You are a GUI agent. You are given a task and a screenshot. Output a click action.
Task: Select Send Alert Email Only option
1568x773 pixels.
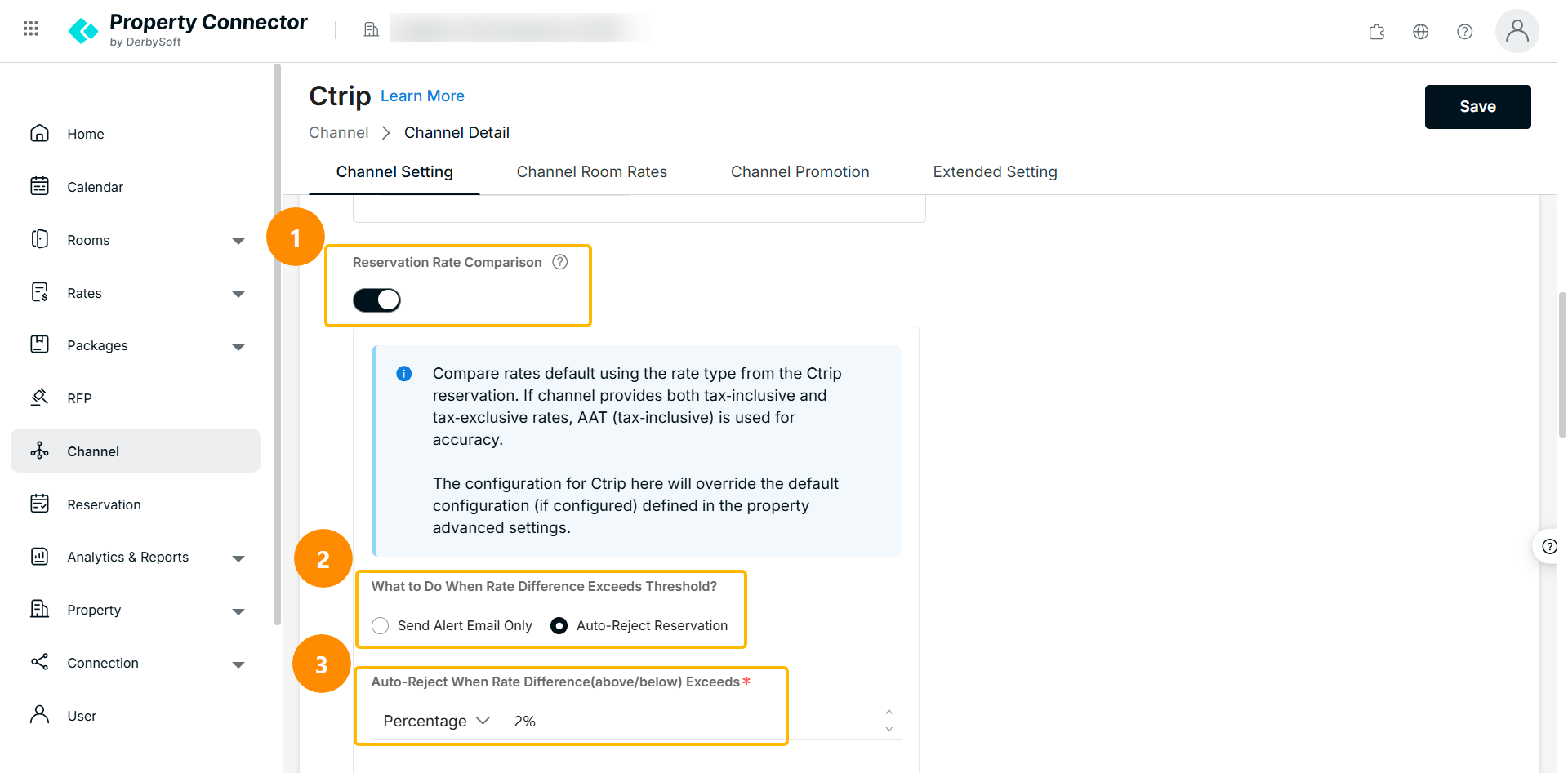(380, 626)
